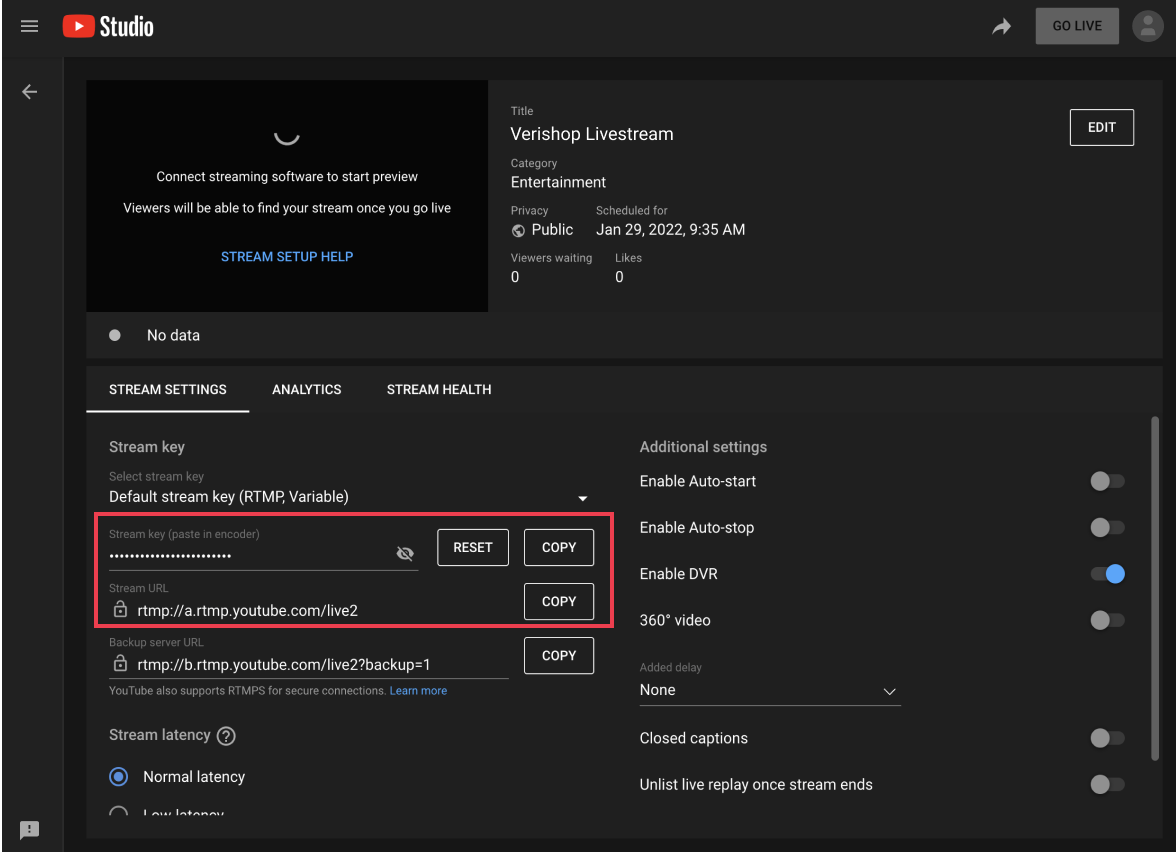
Task: Click the globe icon next to Public
Action: pyautogui.click(x=518, y=230)
